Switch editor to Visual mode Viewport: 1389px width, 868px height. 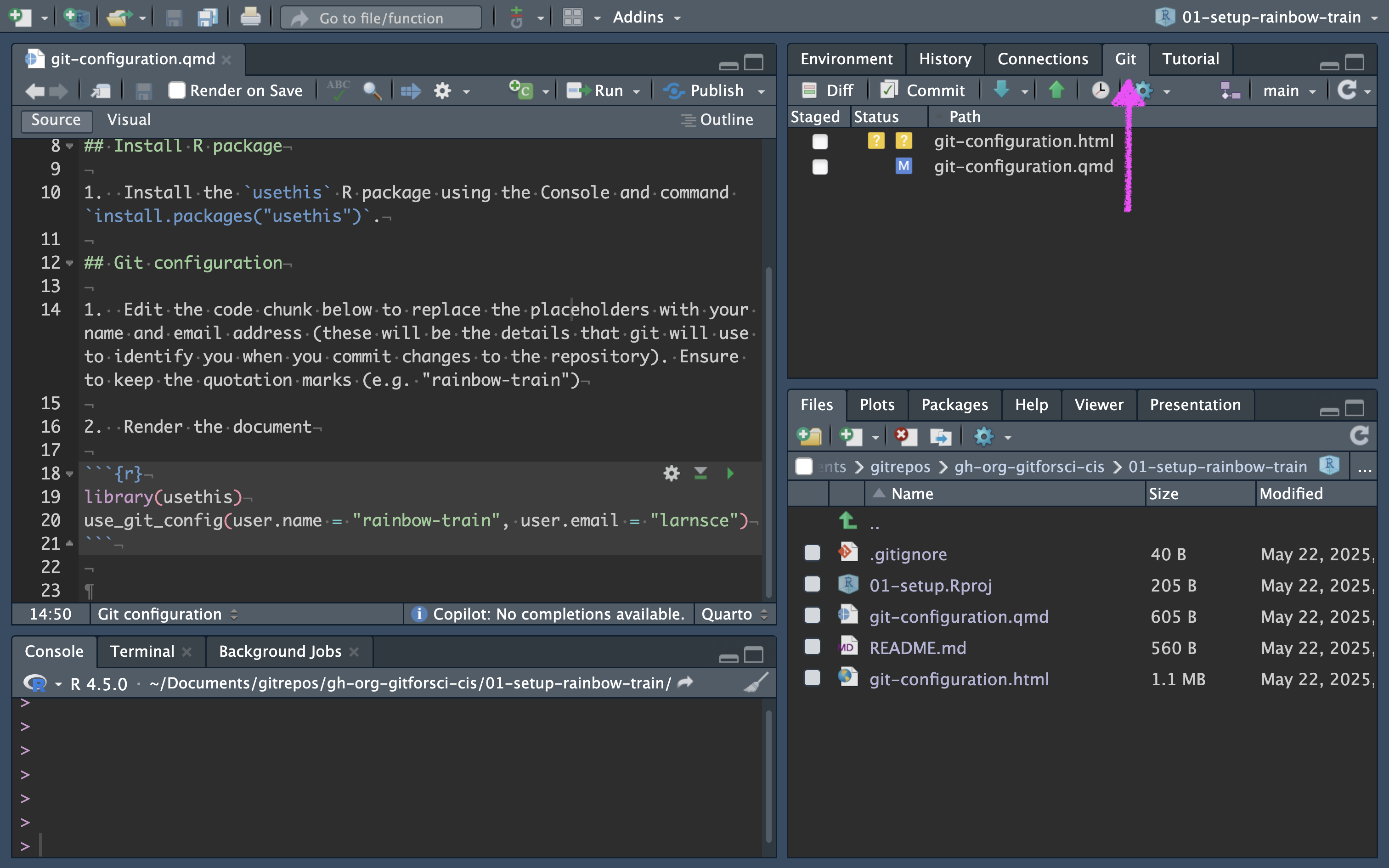[x=129, y=119]
